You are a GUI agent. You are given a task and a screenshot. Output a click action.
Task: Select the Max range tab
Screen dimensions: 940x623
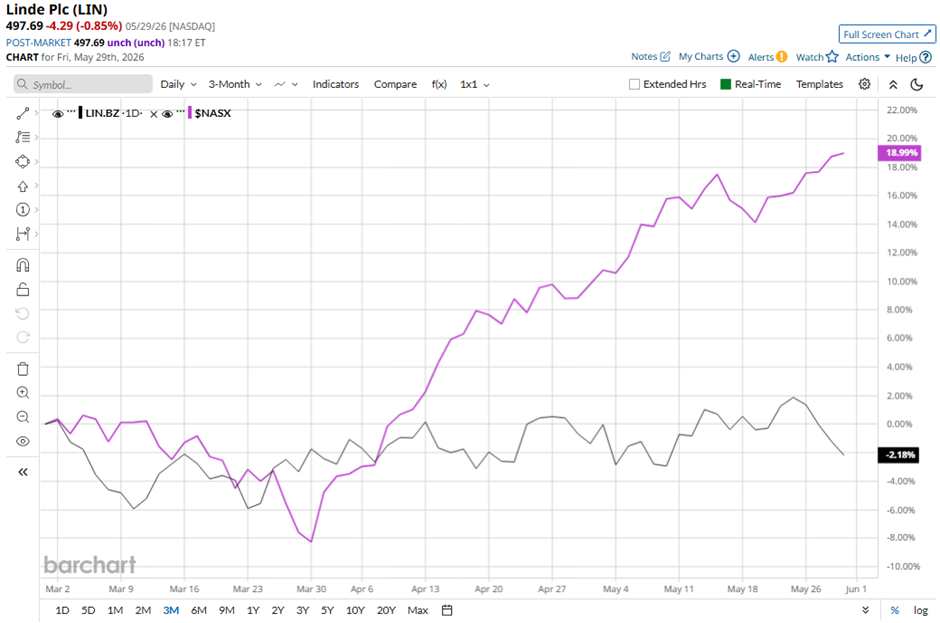417,610
